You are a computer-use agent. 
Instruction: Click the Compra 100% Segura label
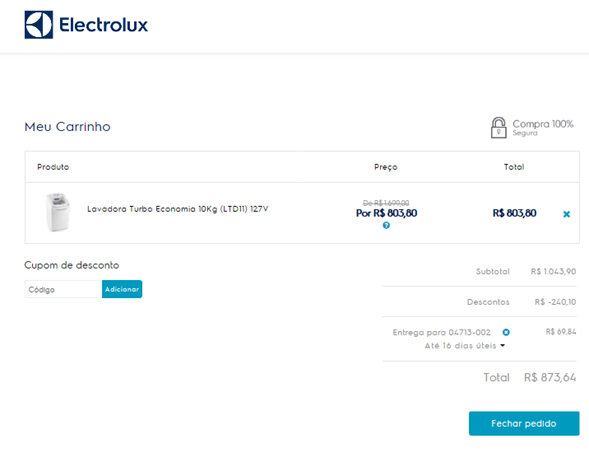pyautogui.click(x=543, y=128)
